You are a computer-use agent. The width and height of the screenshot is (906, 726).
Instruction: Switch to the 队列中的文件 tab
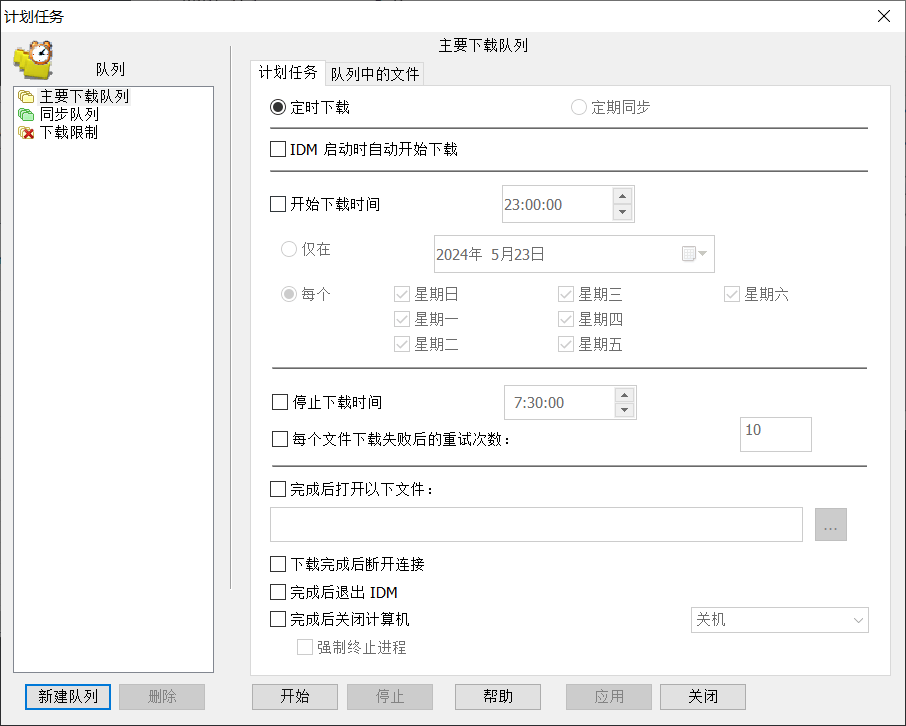(x=376, y=74)
